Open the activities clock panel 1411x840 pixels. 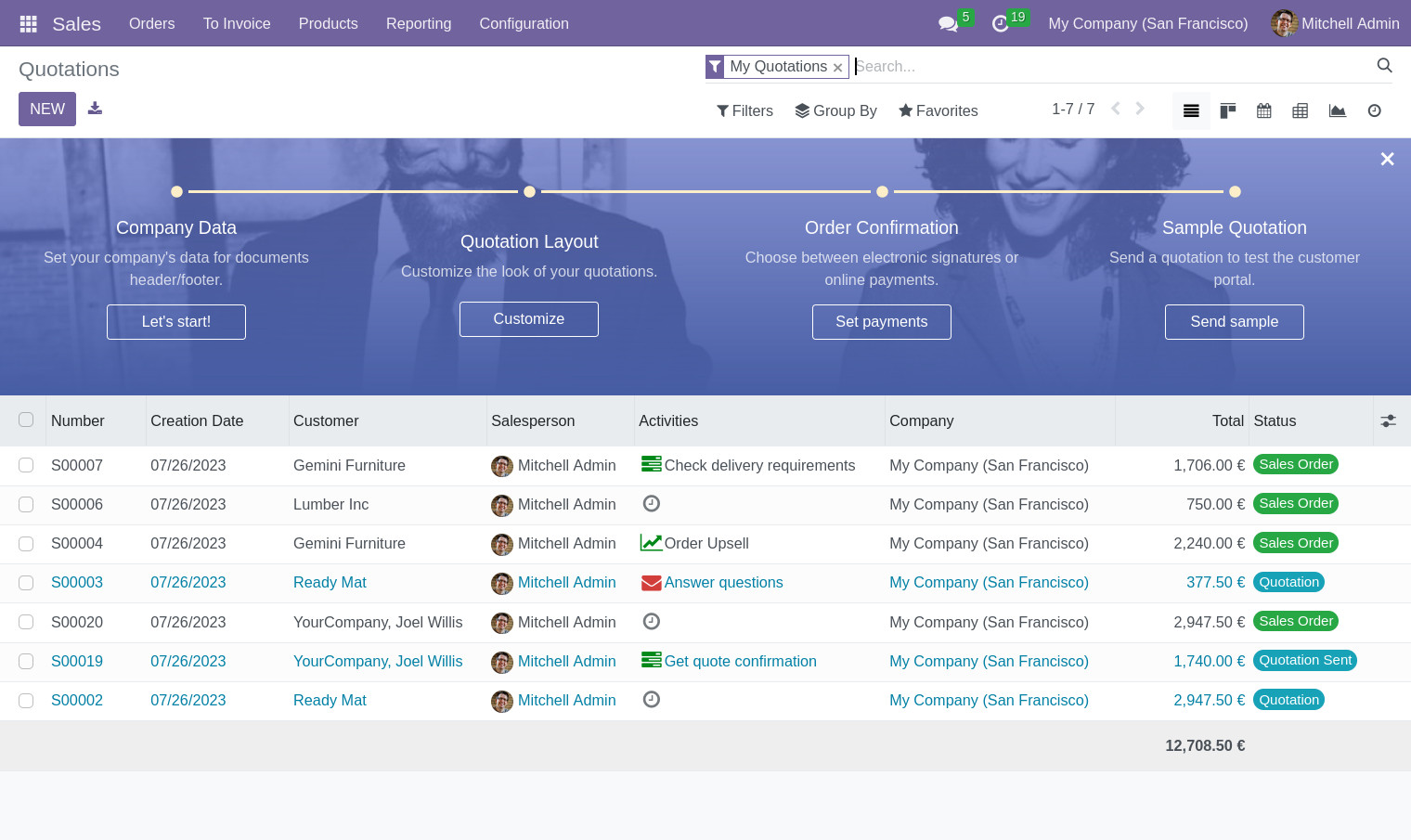coord(1000,23)
